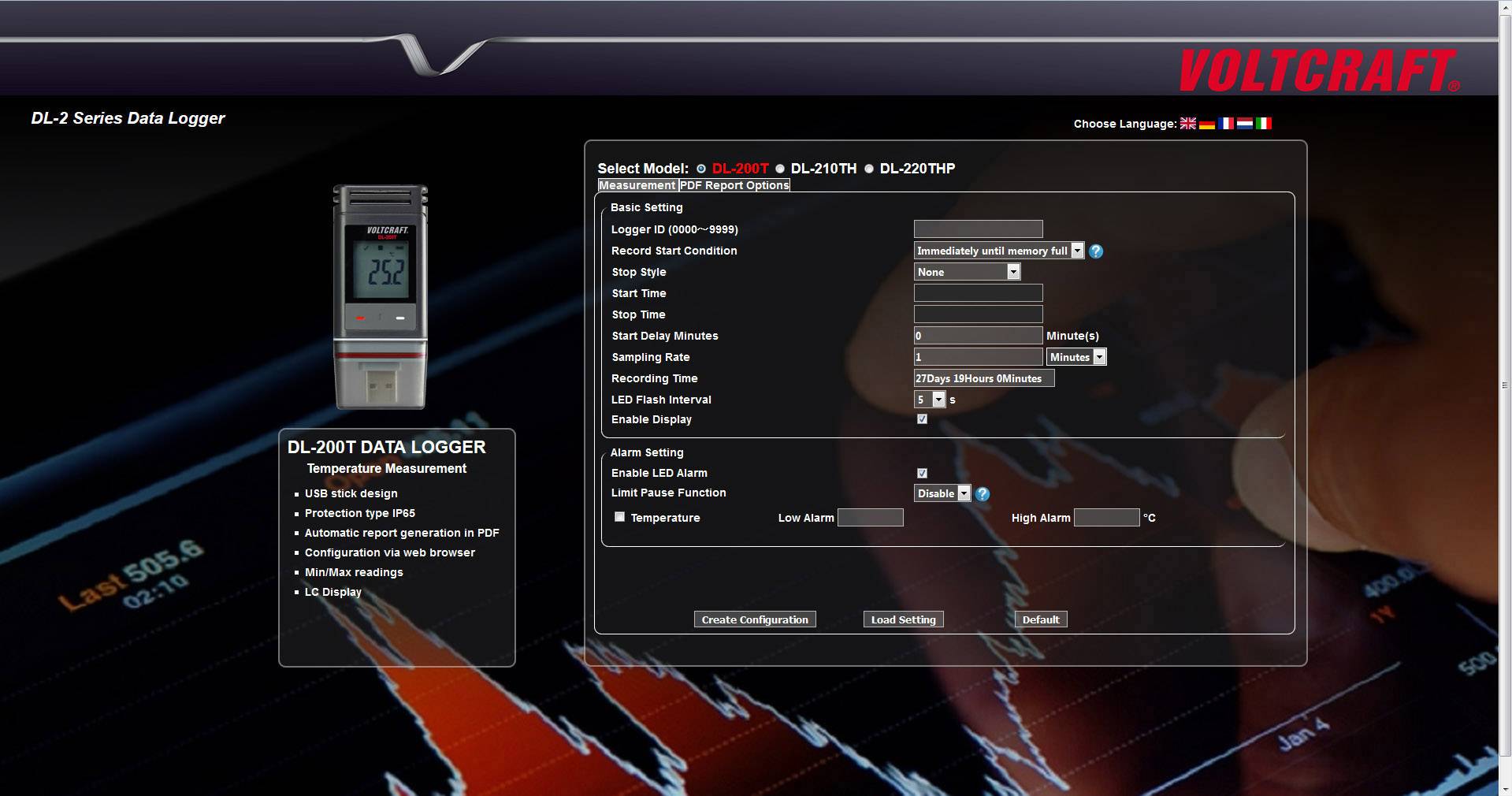Select the DL-210TH model radio button
The height and width of the screenshot is (796, 1512).
(781, 169)
